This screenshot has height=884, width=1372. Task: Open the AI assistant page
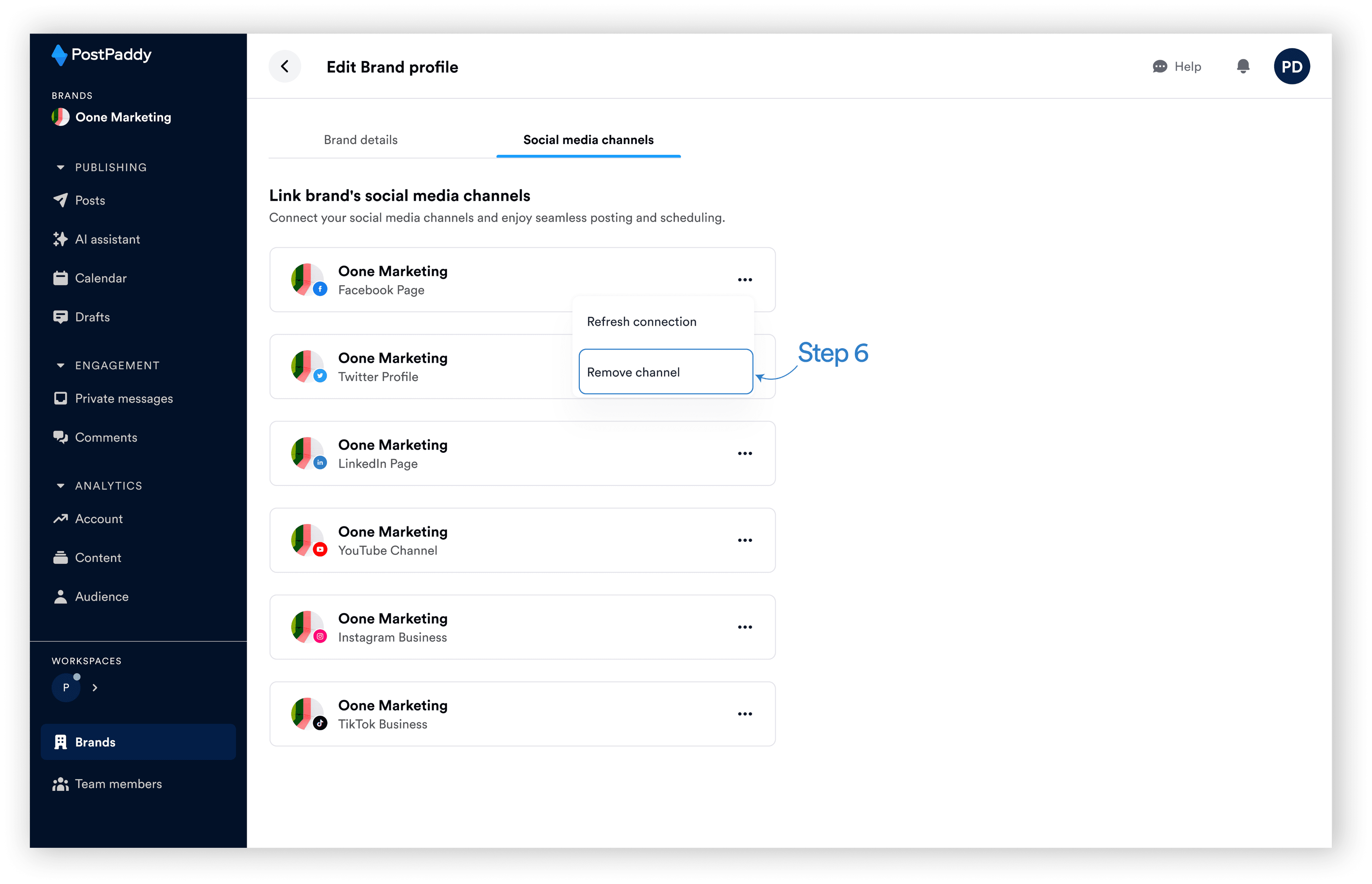(x=107, y=239)
